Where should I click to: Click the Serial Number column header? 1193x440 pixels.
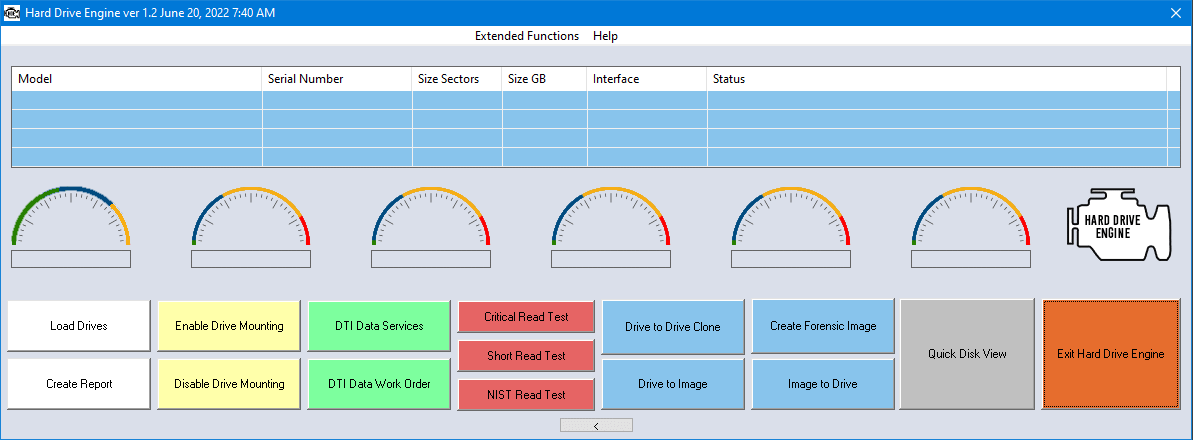pyautogui.click(x=338, y=79)
